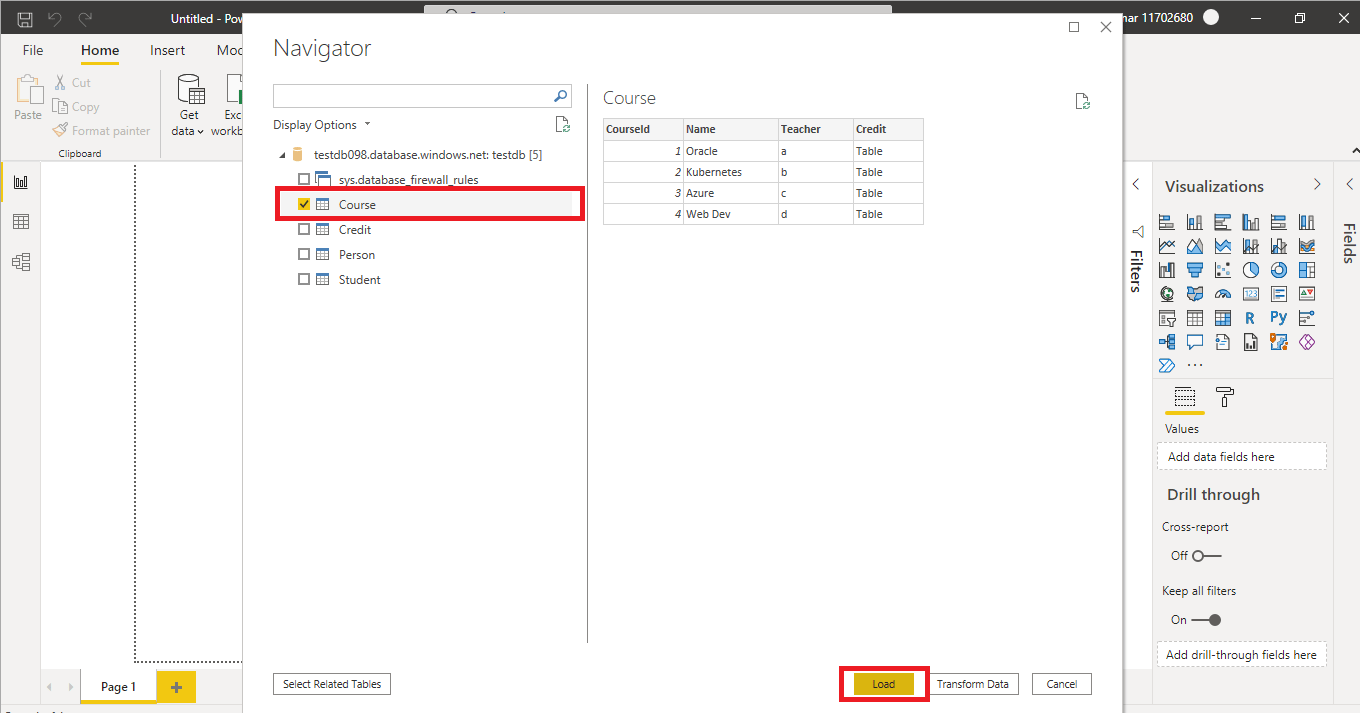Pick the Gauge visualization

(1223, 293)
